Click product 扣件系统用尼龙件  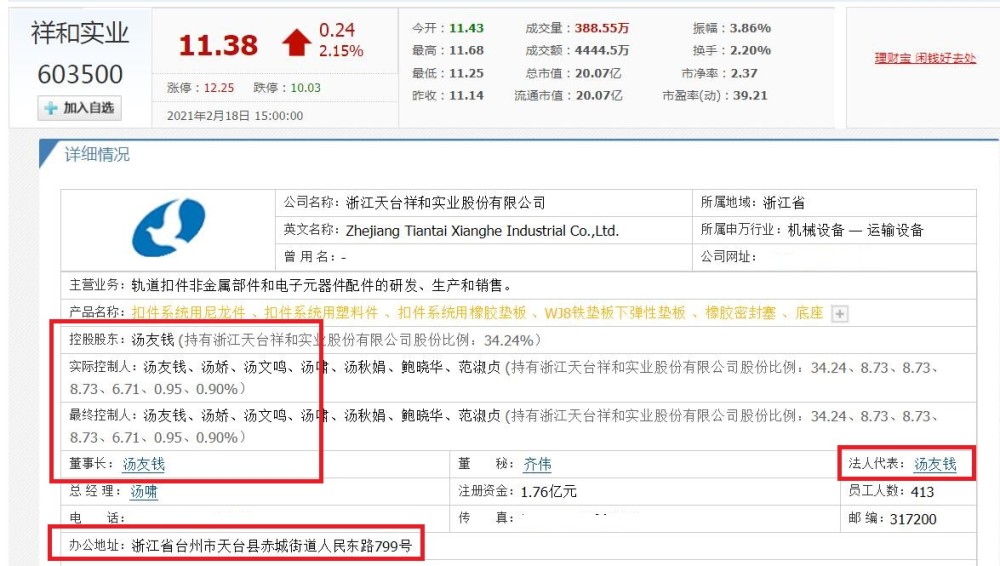(189, 313)
